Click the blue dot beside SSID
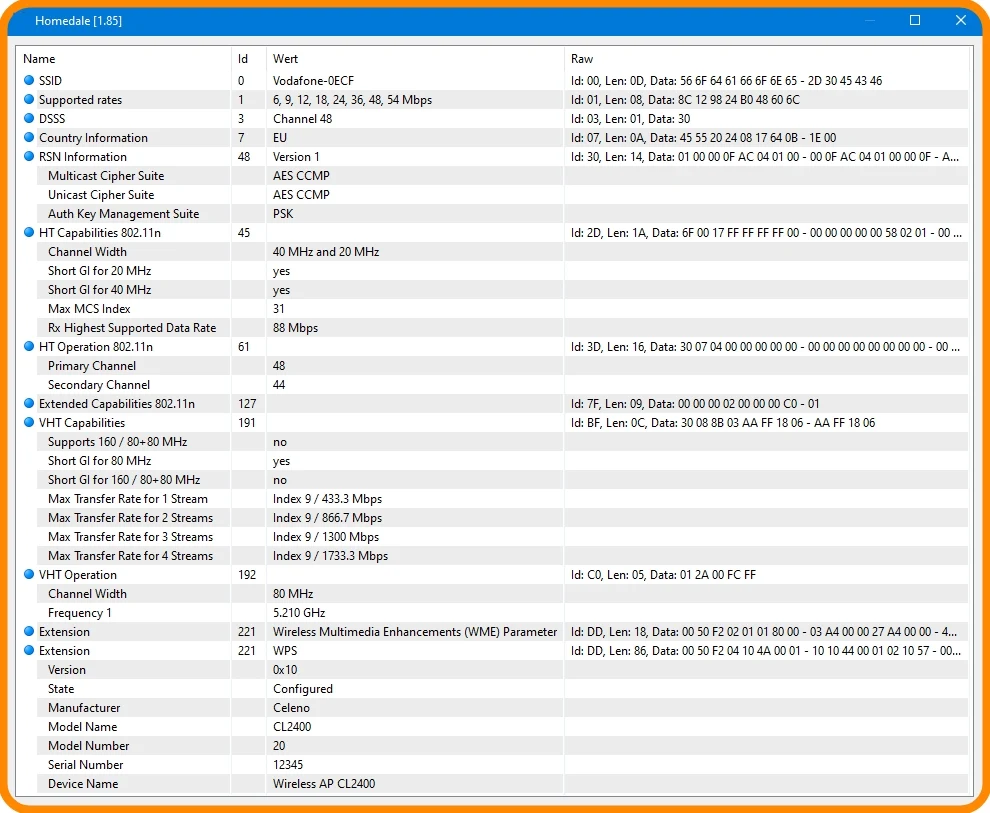This screenshot has width=990, height=813. [28, 80]
